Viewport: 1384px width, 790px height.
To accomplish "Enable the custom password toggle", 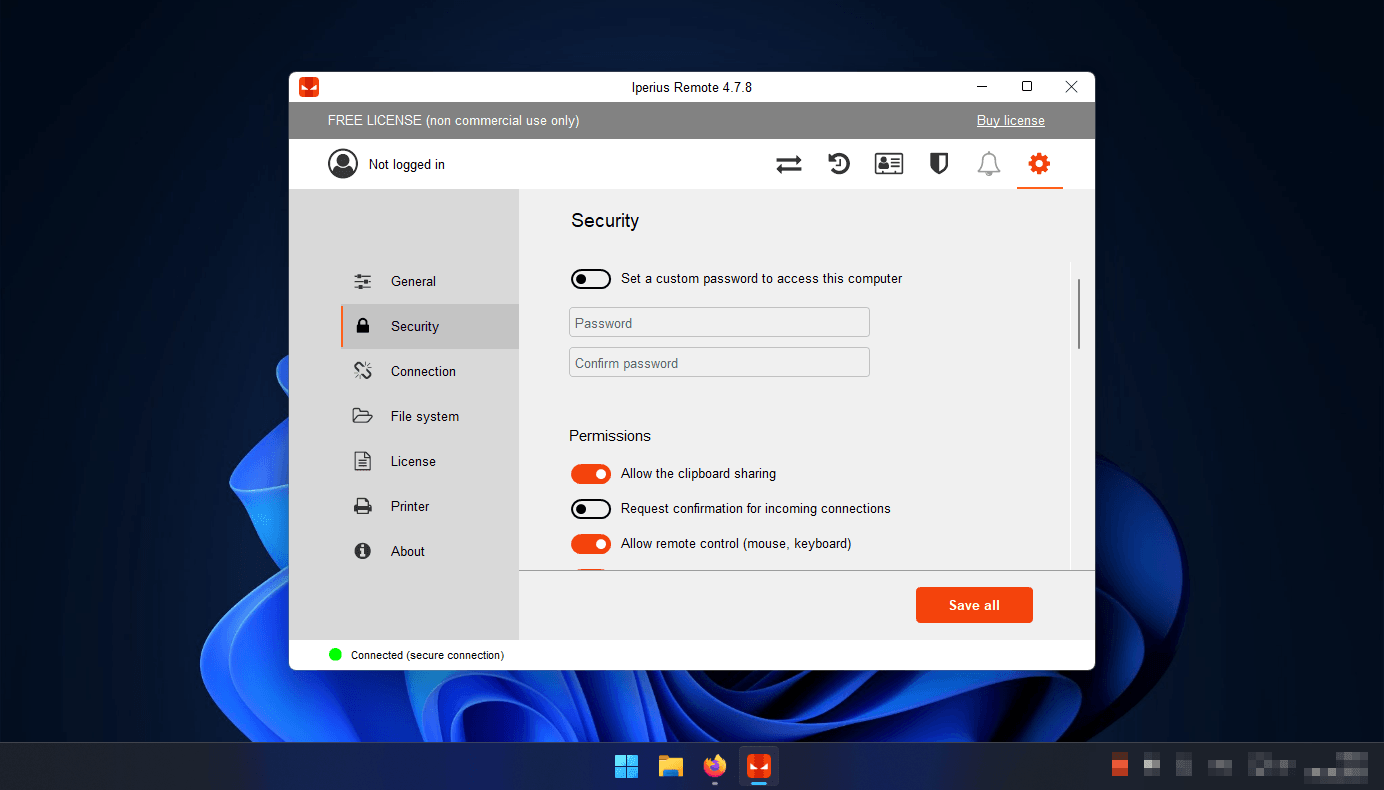I will point(591,279).
